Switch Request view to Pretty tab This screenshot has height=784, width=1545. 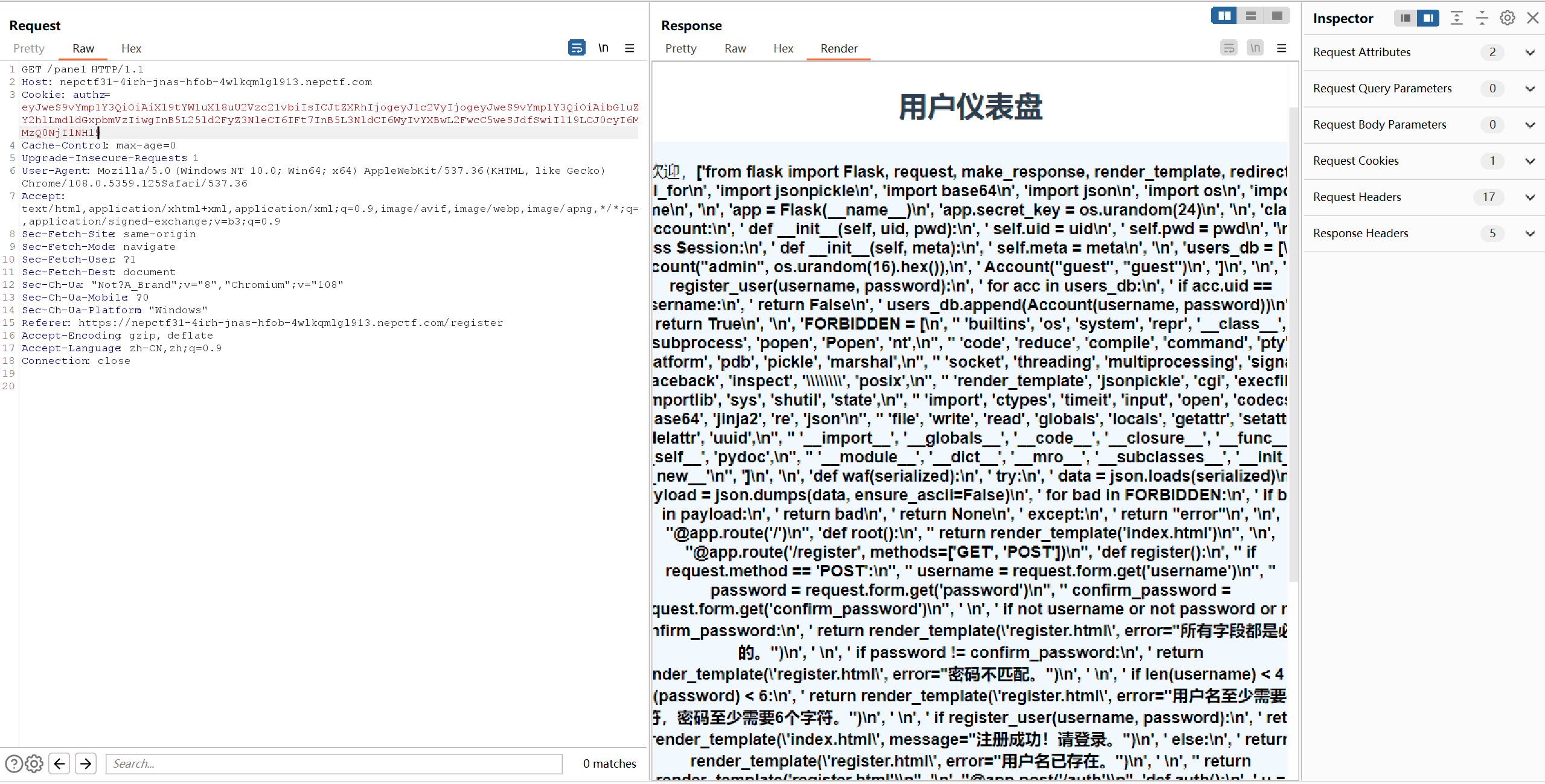click(x=29, y=48)
